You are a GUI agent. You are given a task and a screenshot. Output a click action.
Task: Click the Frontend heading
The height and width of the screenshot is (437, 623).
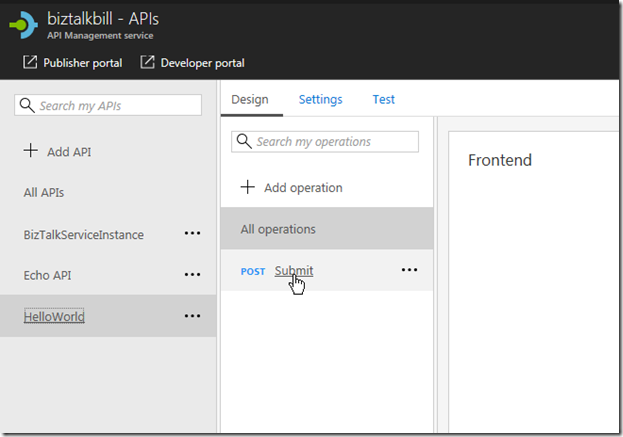coord(500,160)
